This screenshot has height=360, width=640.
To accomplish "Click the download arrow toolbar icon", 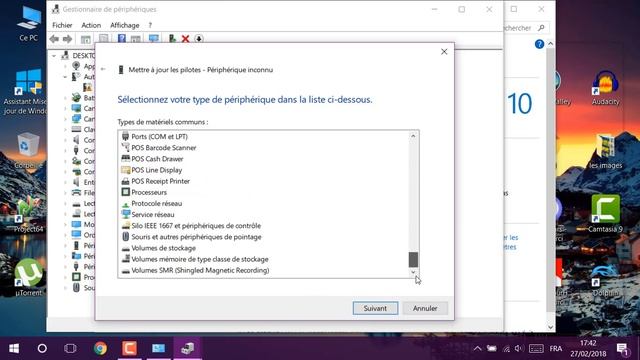I will click(x=199, y=39).
